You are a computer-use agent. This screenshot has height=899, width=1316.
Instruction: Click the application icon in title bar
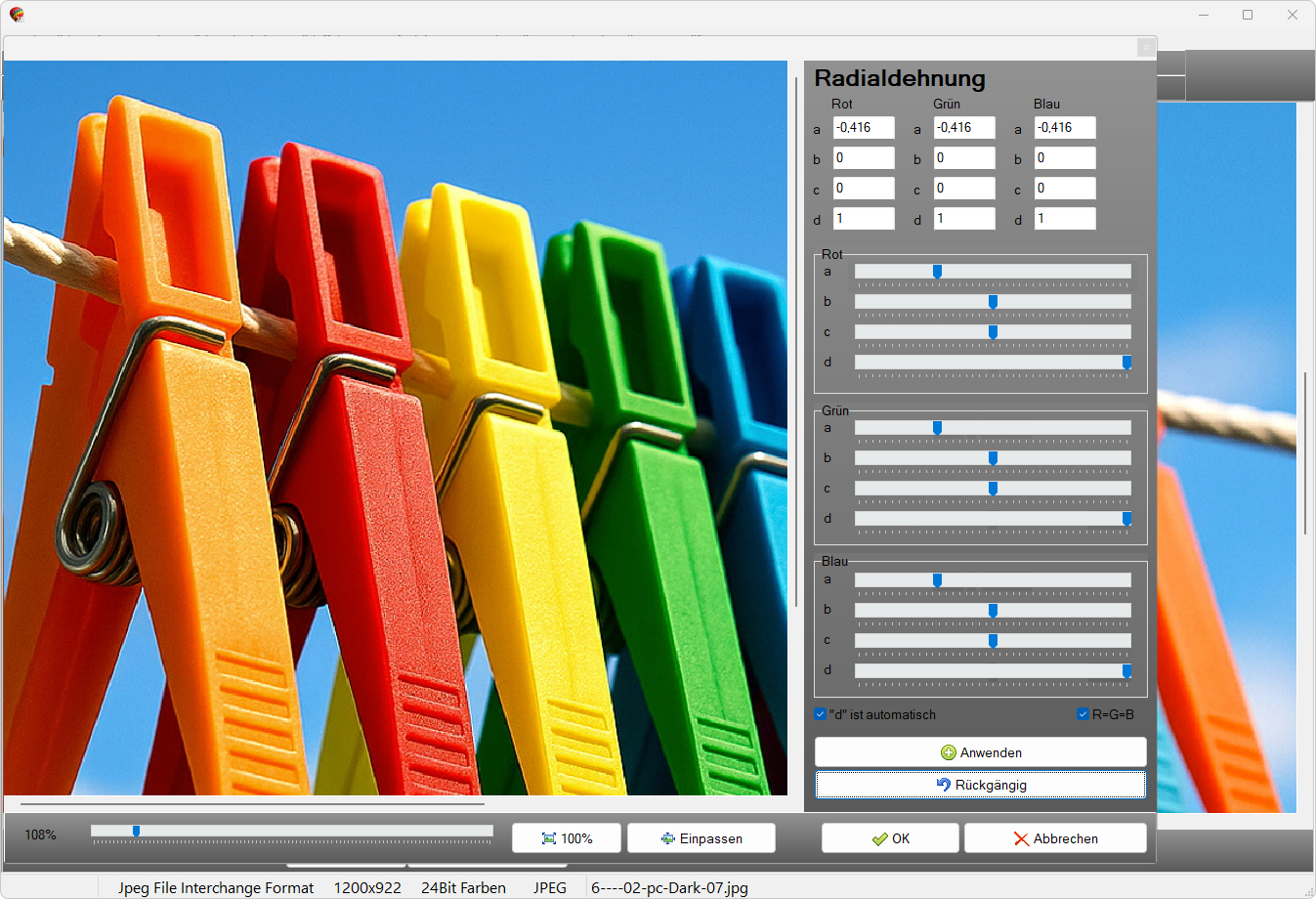[x=17, y=15]
